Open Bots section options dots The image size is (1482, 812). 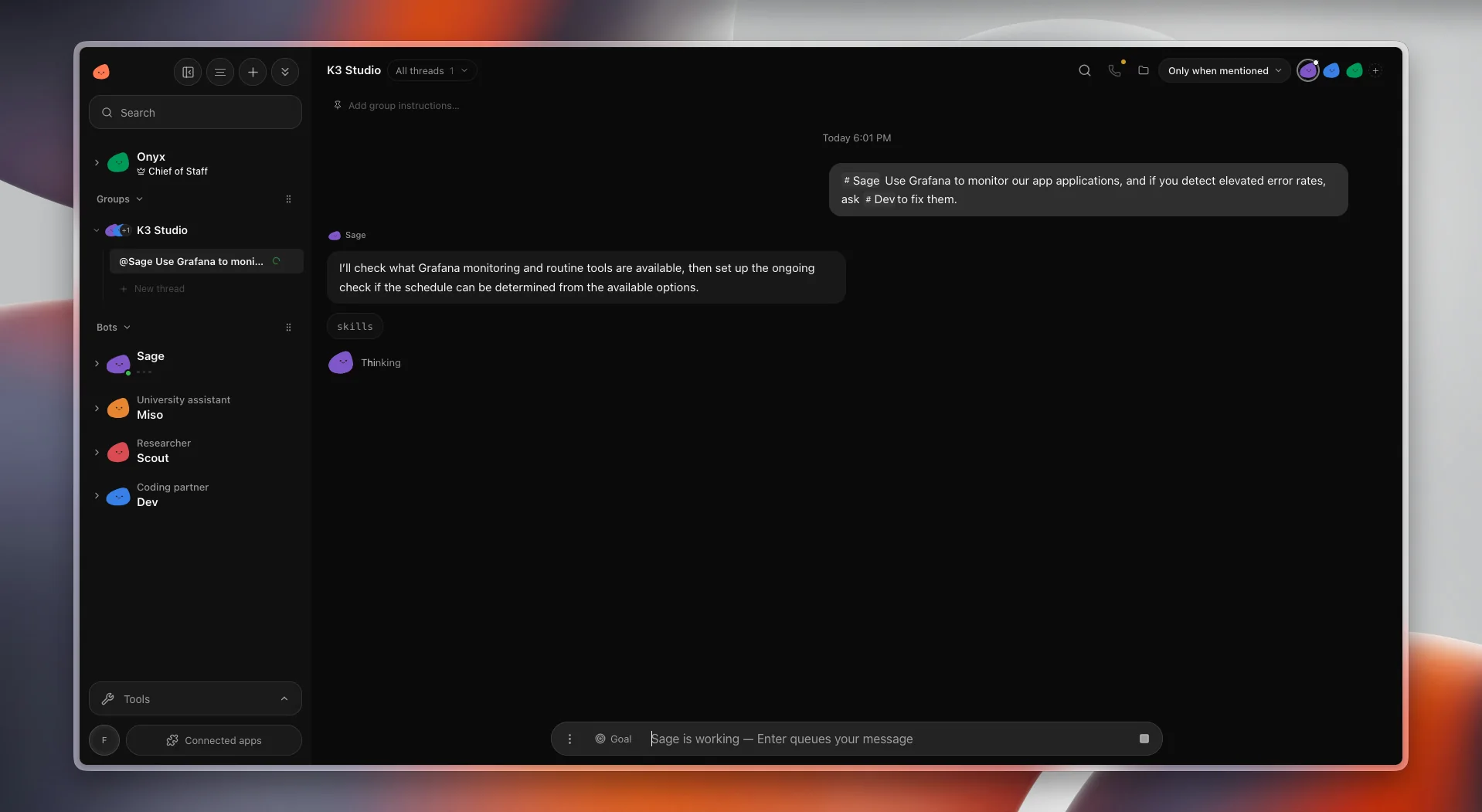(x=288, y=328)
